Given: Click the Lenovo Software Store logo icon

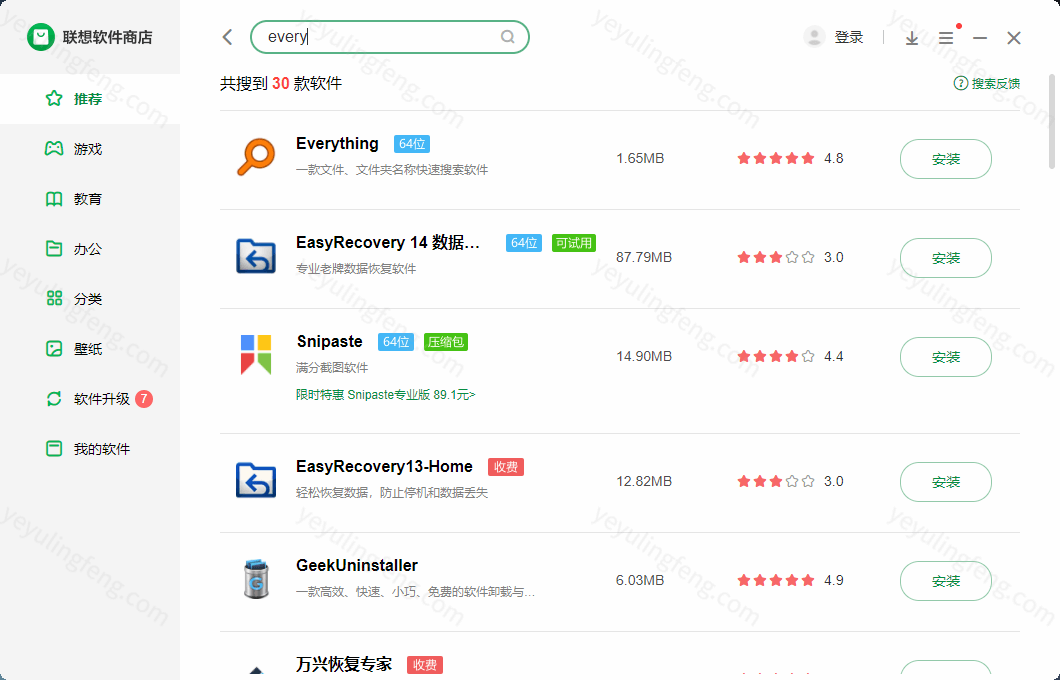Looking at the screenshot, I should (x=41, y=37).
